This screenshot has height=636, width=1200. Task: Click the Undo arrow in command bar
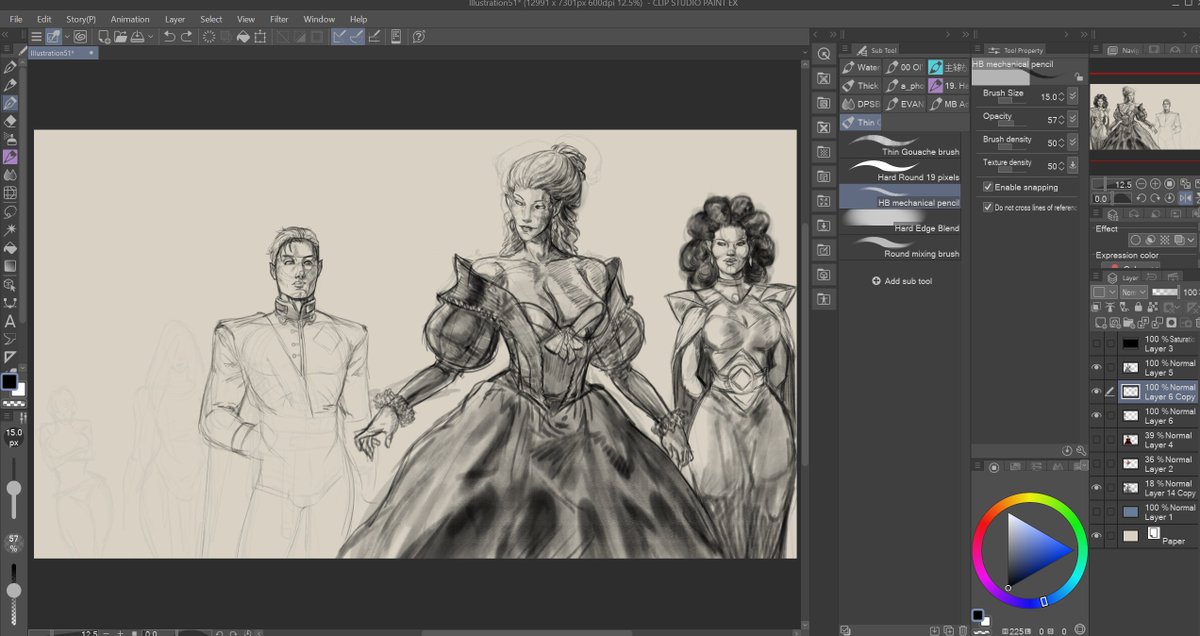[x=169, y=37]
